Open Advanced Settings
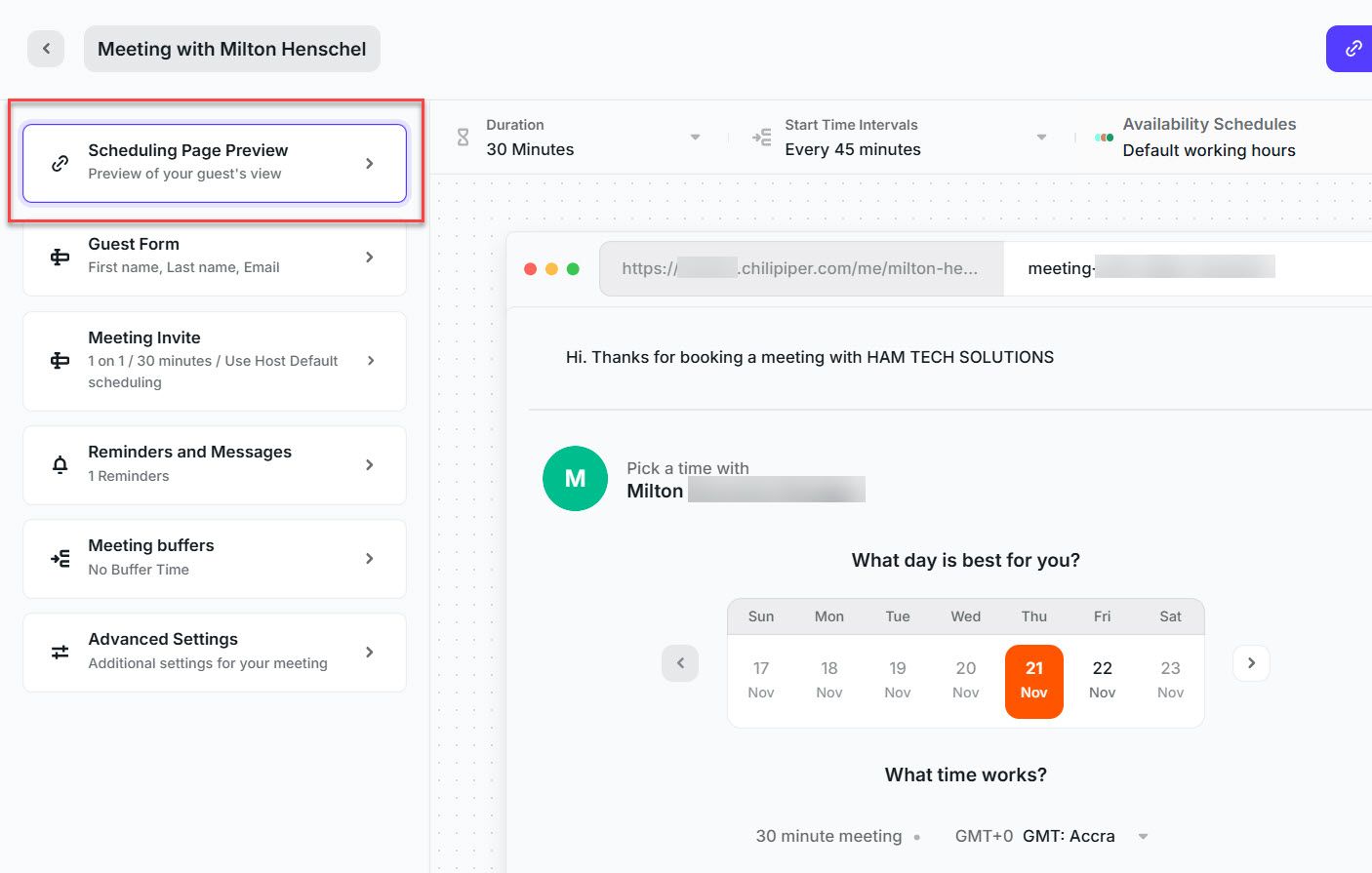 point(370,651)
